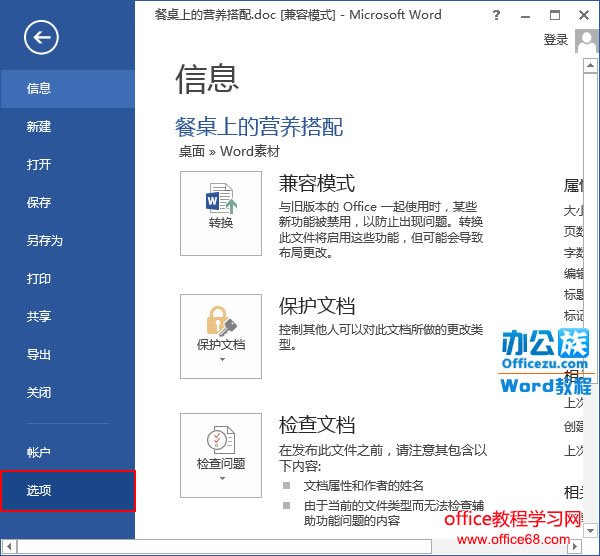Open the 共享 (Share) page

point(67,316)
